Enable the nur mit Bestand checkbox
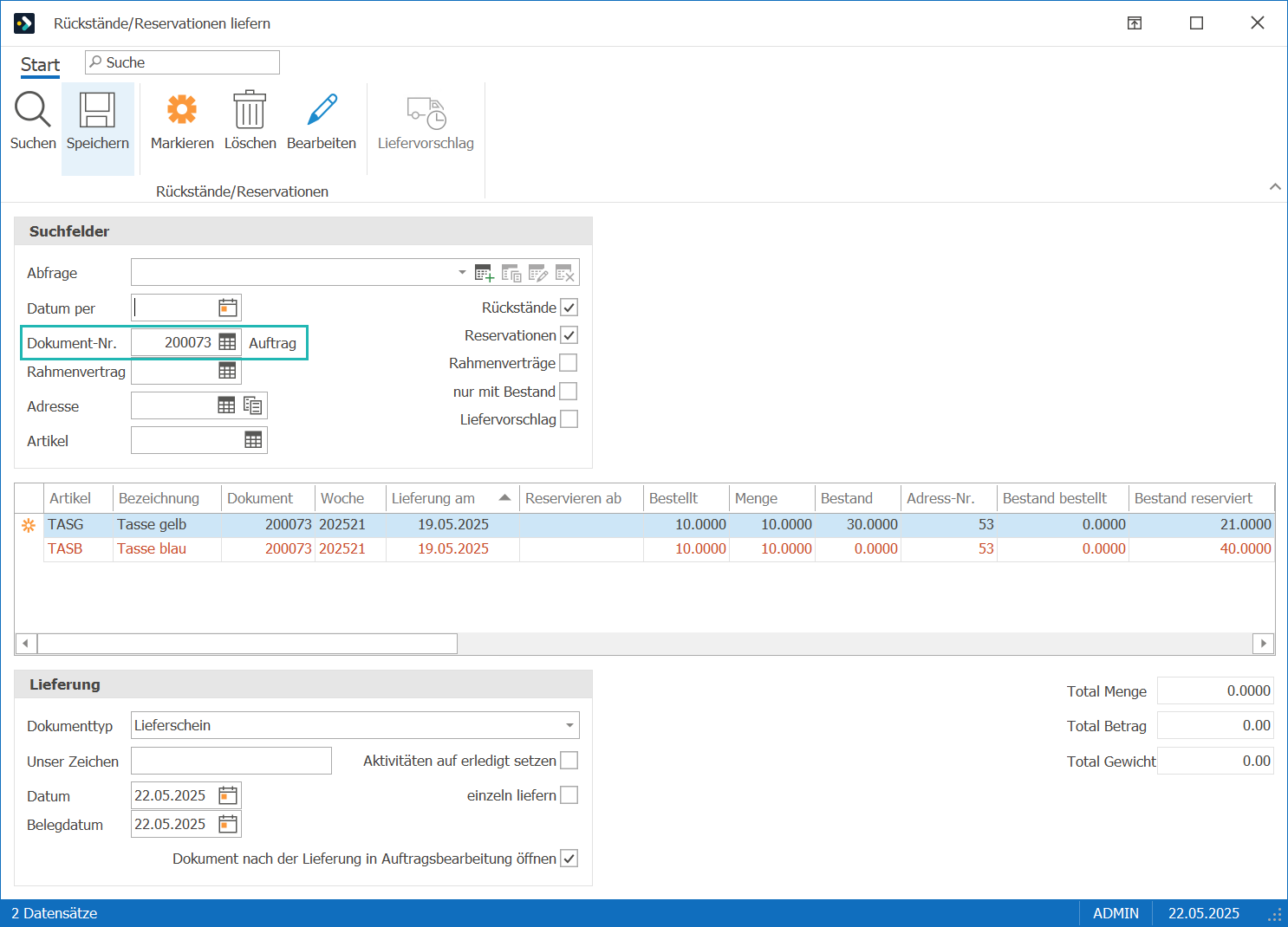 (569, 392)
